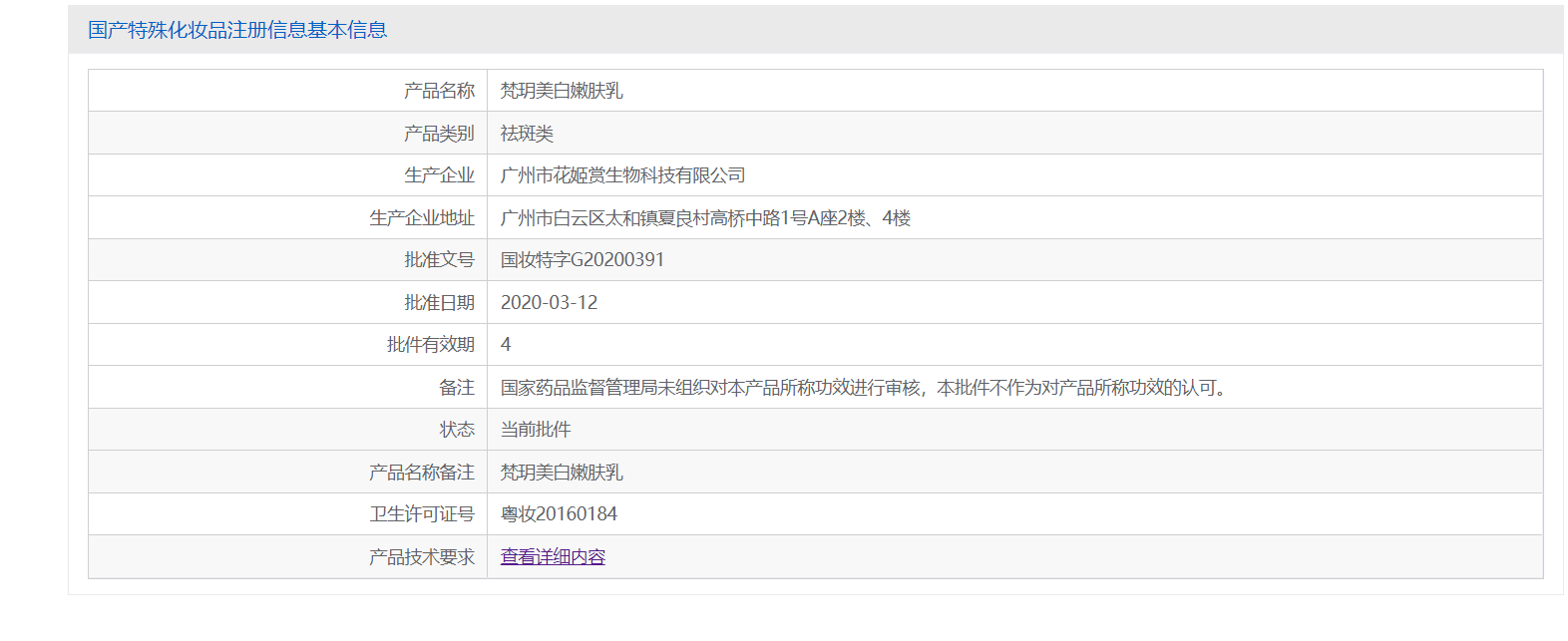Select the 卫生许可证号 label cell

coord(287,514)
